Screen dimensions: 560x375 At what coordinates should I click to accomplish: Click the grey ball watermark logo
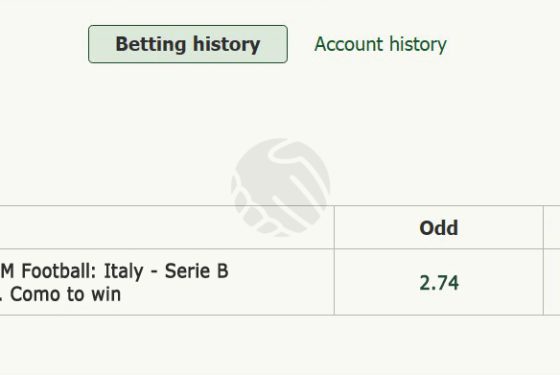coord(281,188)
